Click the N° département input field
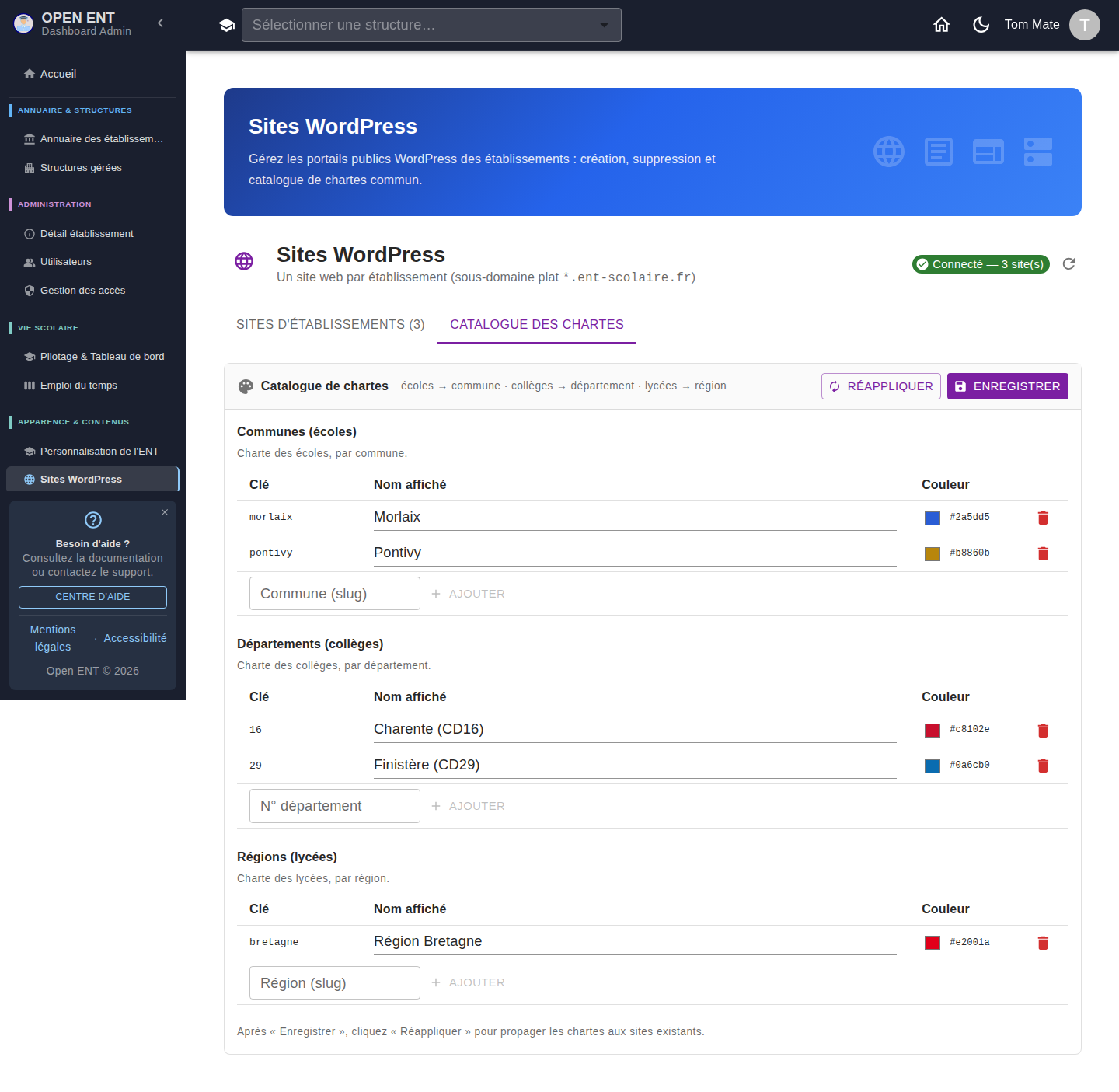 [x=335, y=806]
